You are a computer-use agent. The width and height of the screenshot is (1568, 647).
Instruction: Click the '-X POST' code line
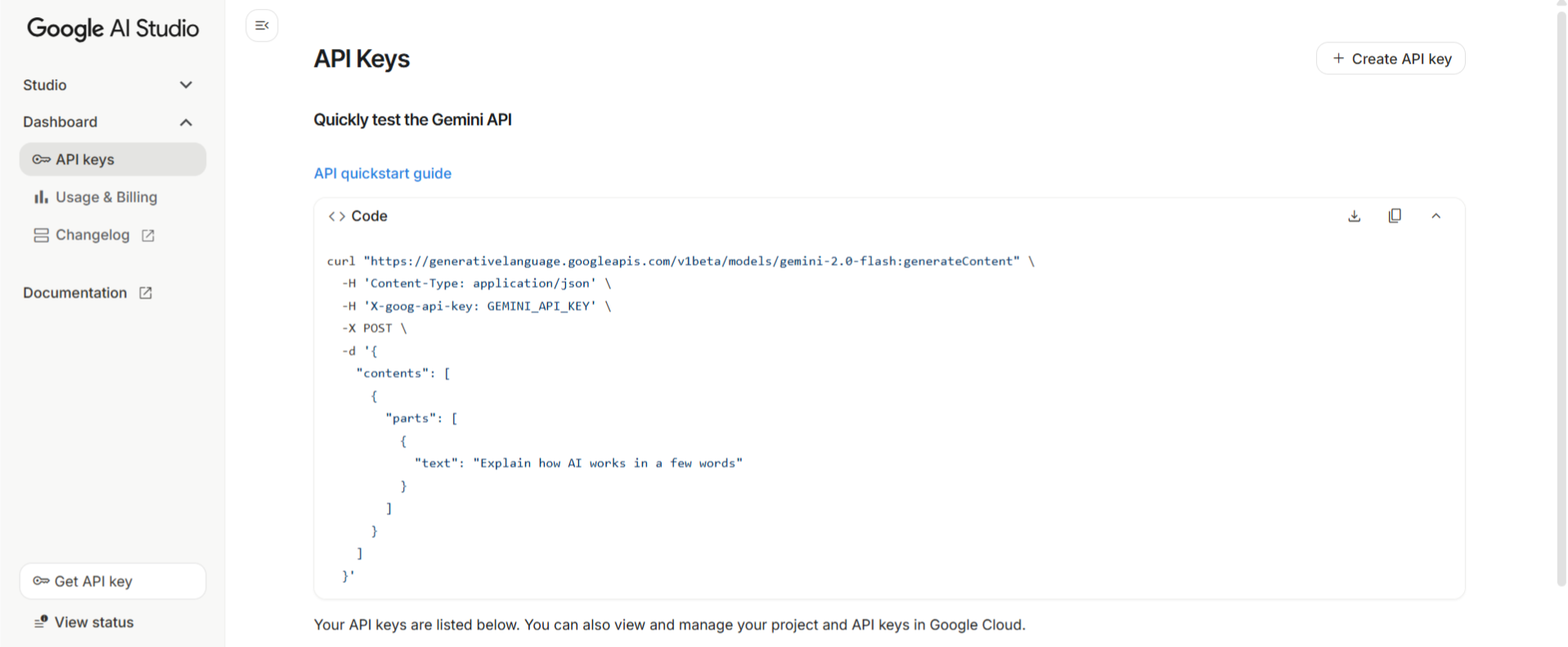pos(374,328)
